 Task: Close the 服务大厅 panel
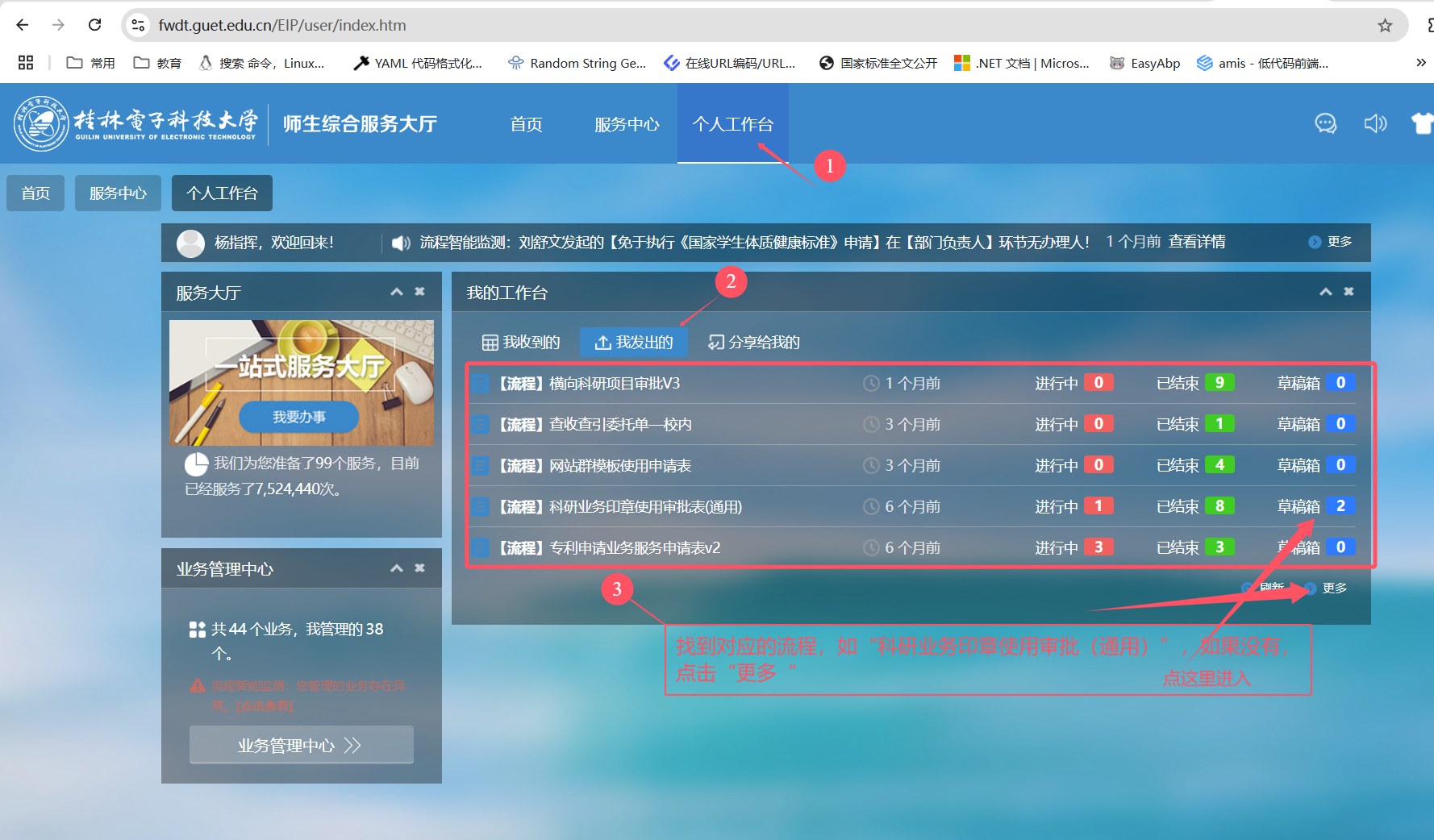(419, 292)
